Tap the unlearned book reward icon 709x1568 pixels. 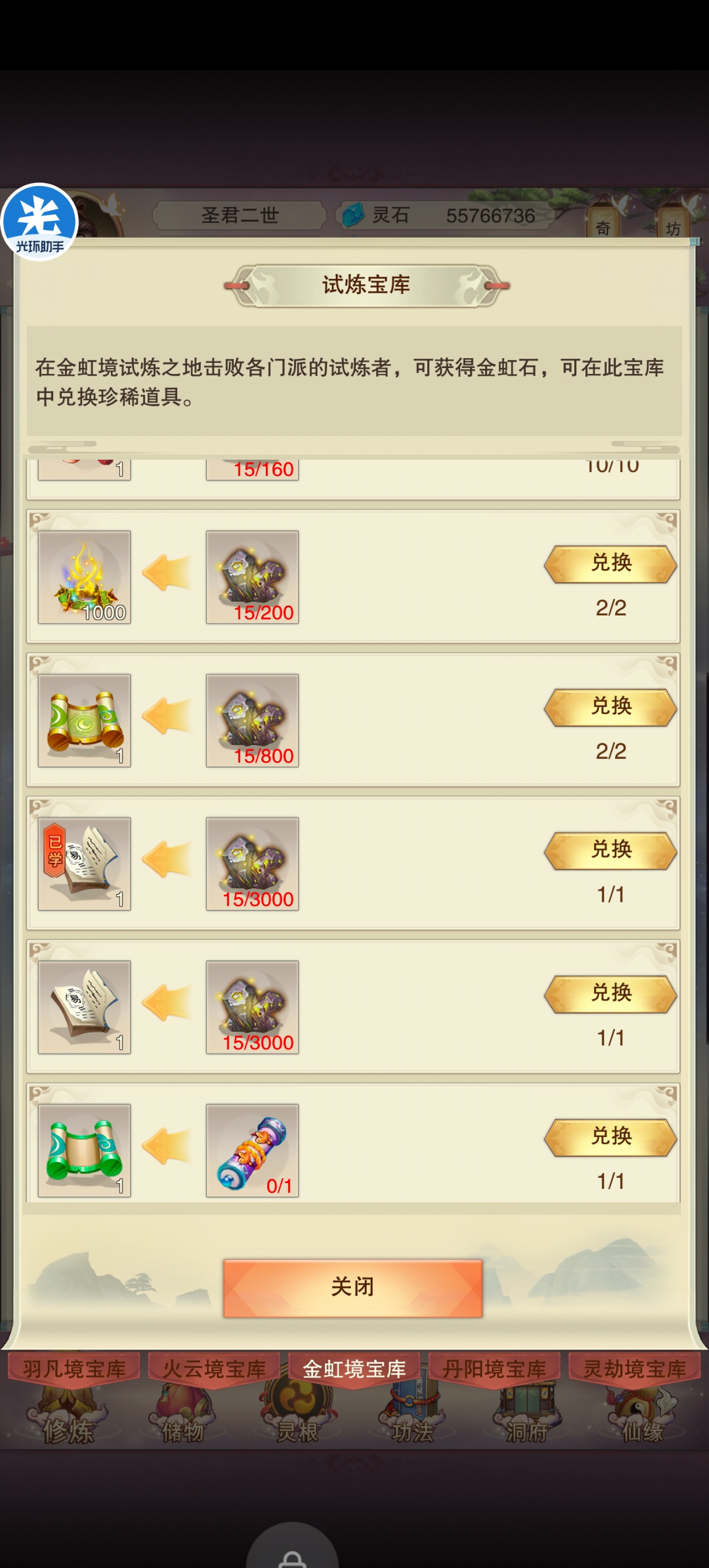85,1007
